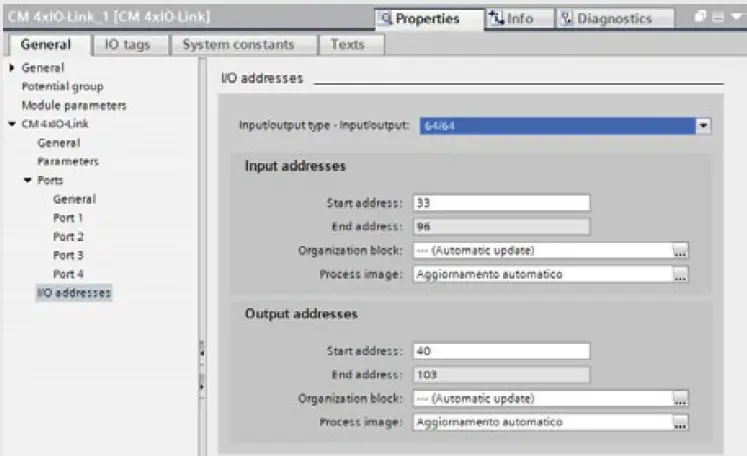The image size is (747, 456).
Task: Browse the output Process image
Action: (680, 422)
